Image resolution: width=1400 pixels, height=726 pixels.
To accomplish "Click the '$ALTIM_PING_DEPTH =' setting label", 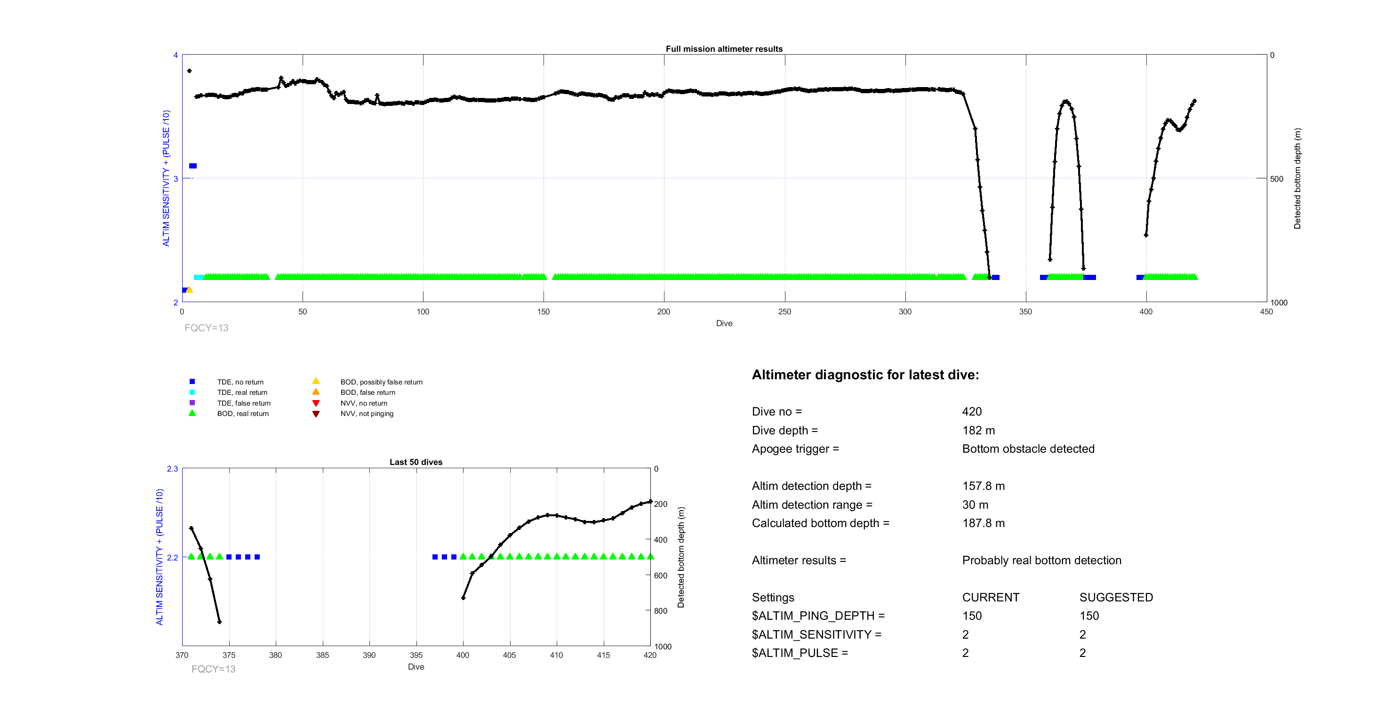I will (818, 616).
